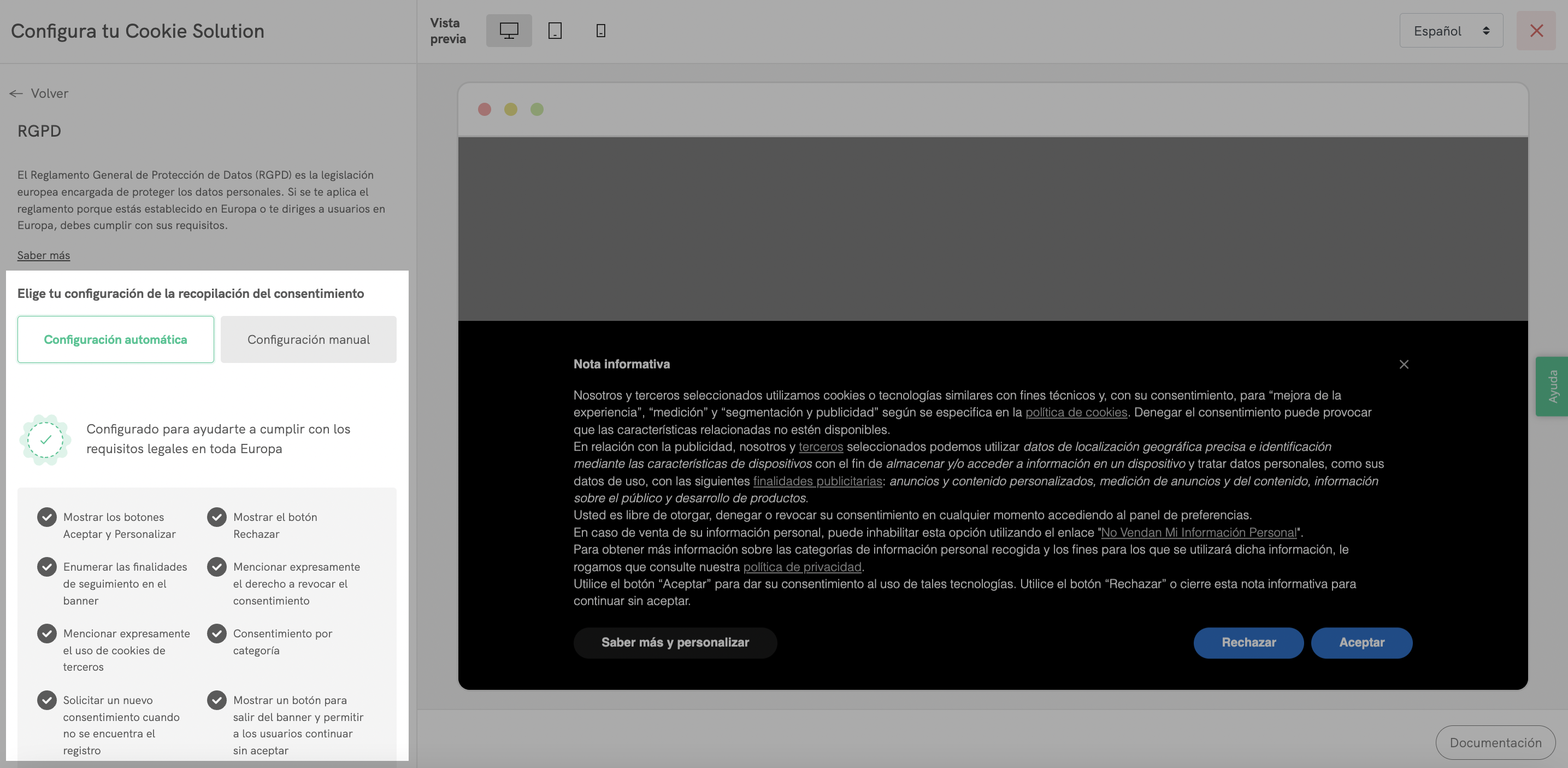
Task: Select the Configuración automática tab
Action: tap(116, 339)
